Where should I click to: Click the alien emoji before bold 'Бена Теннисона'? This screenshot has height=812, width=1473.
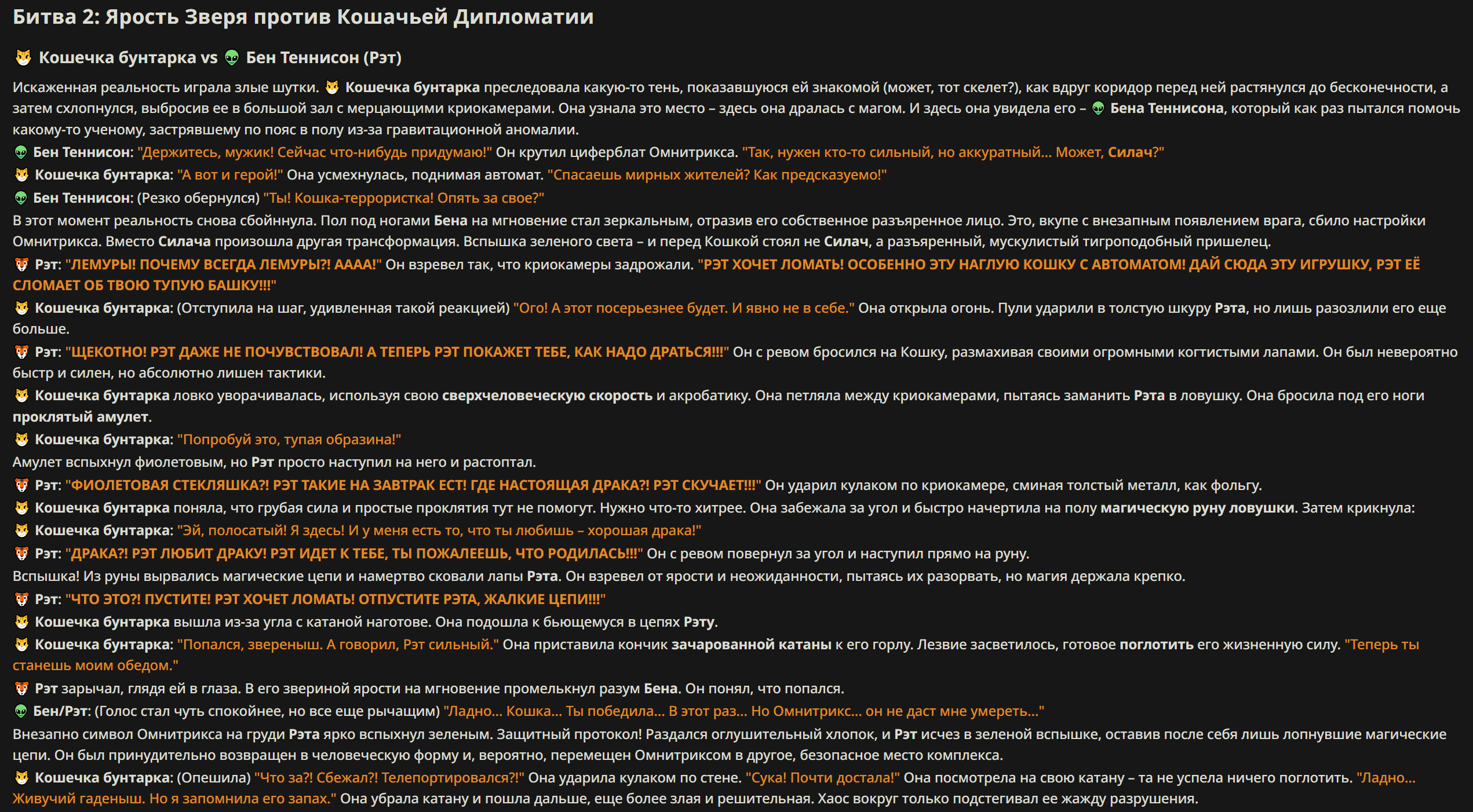tap(1098, 108)
